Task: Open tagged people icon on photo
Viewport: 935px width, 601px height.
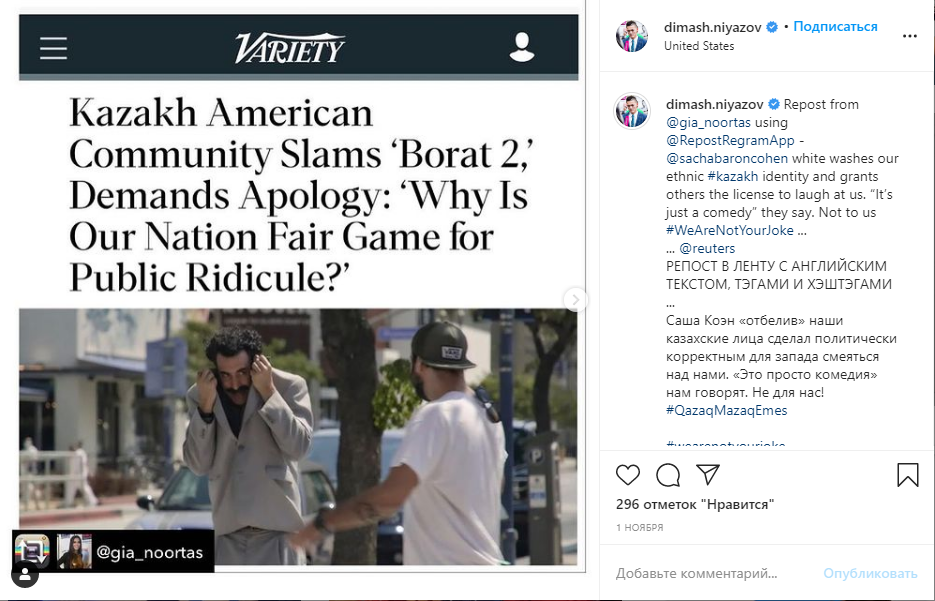Action: tap(25, 574)
